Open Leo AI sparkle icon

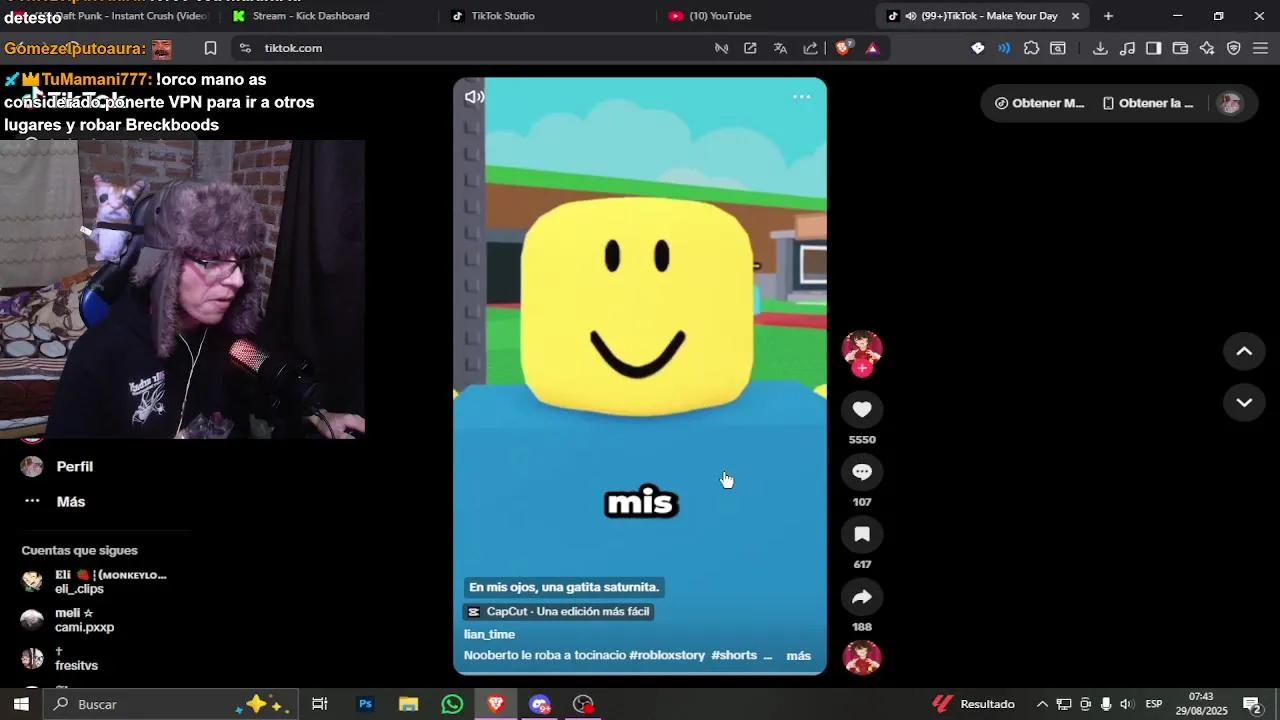coord(1207,48)
